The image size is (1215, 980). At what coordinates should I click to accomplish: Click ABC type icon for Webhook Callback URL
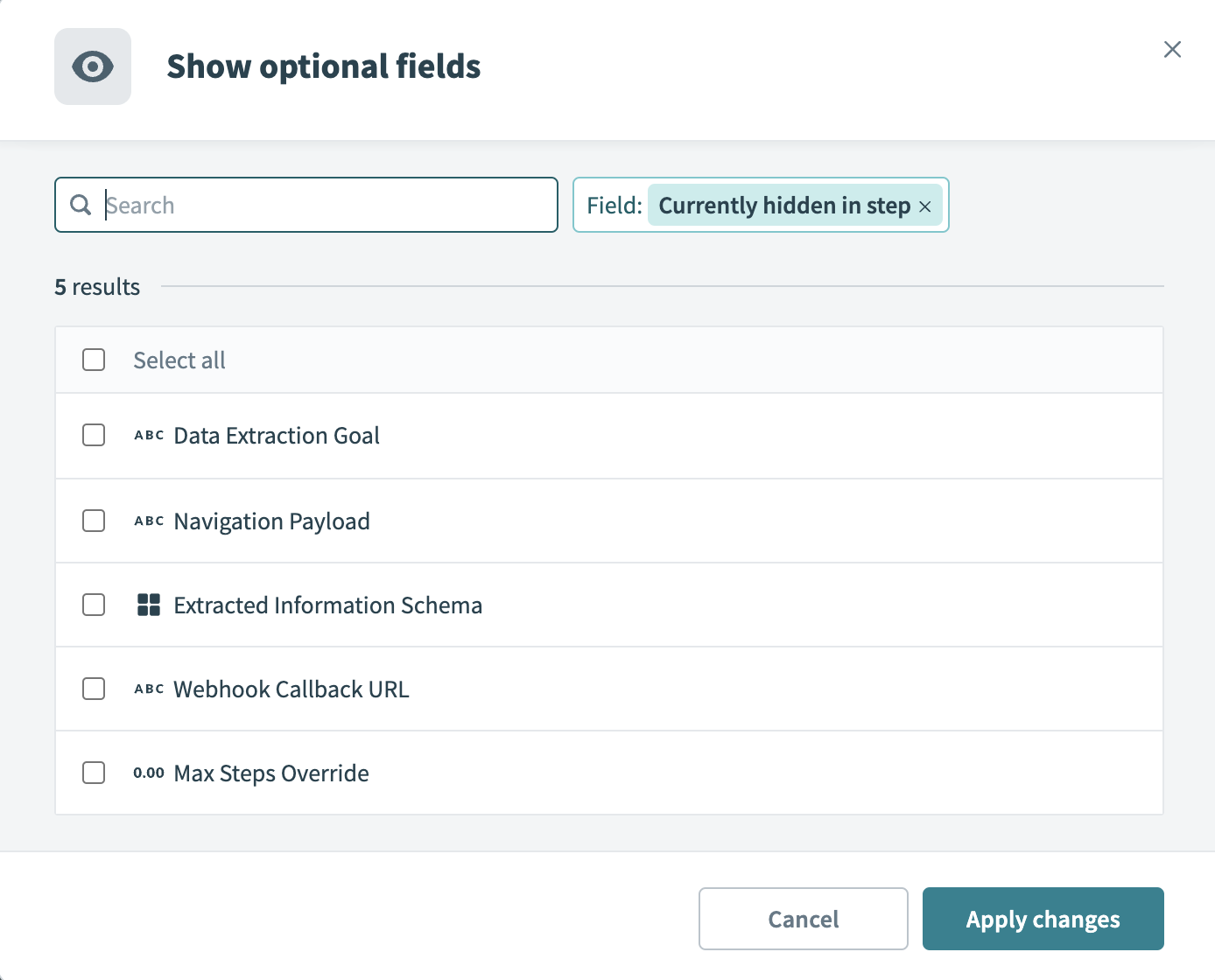149,689
